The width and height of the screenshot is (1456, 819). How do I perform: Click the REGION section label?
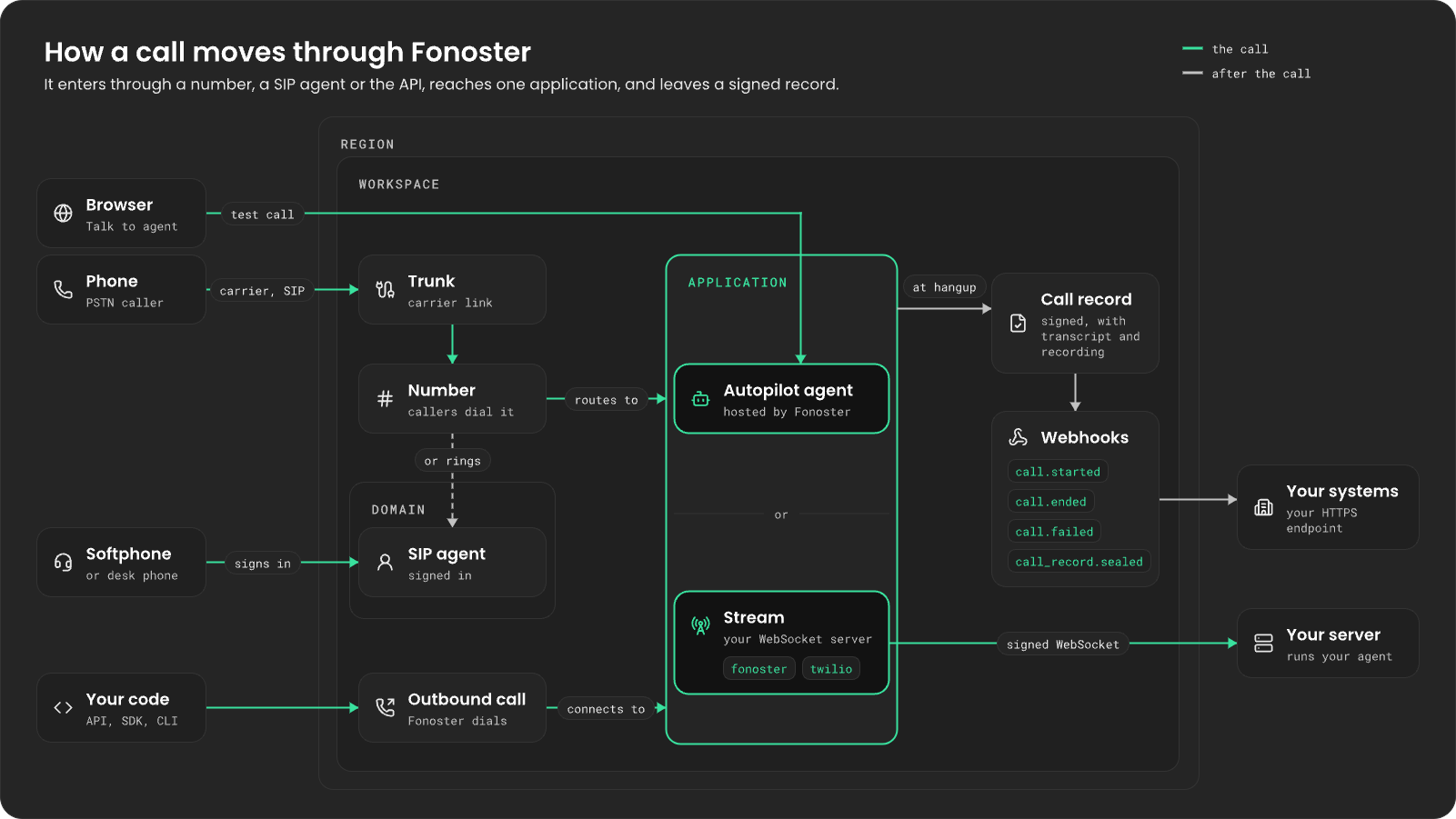tap(367, 145)
